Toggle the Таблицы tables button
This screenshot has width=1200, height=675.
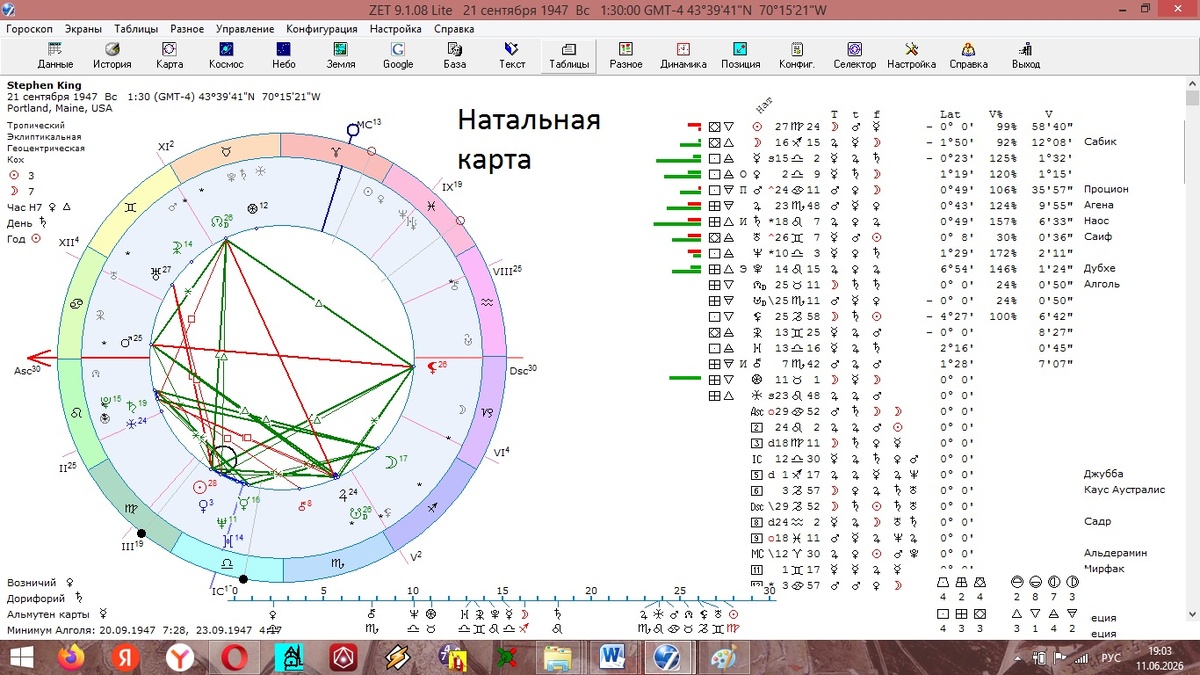tap(569, 55)
